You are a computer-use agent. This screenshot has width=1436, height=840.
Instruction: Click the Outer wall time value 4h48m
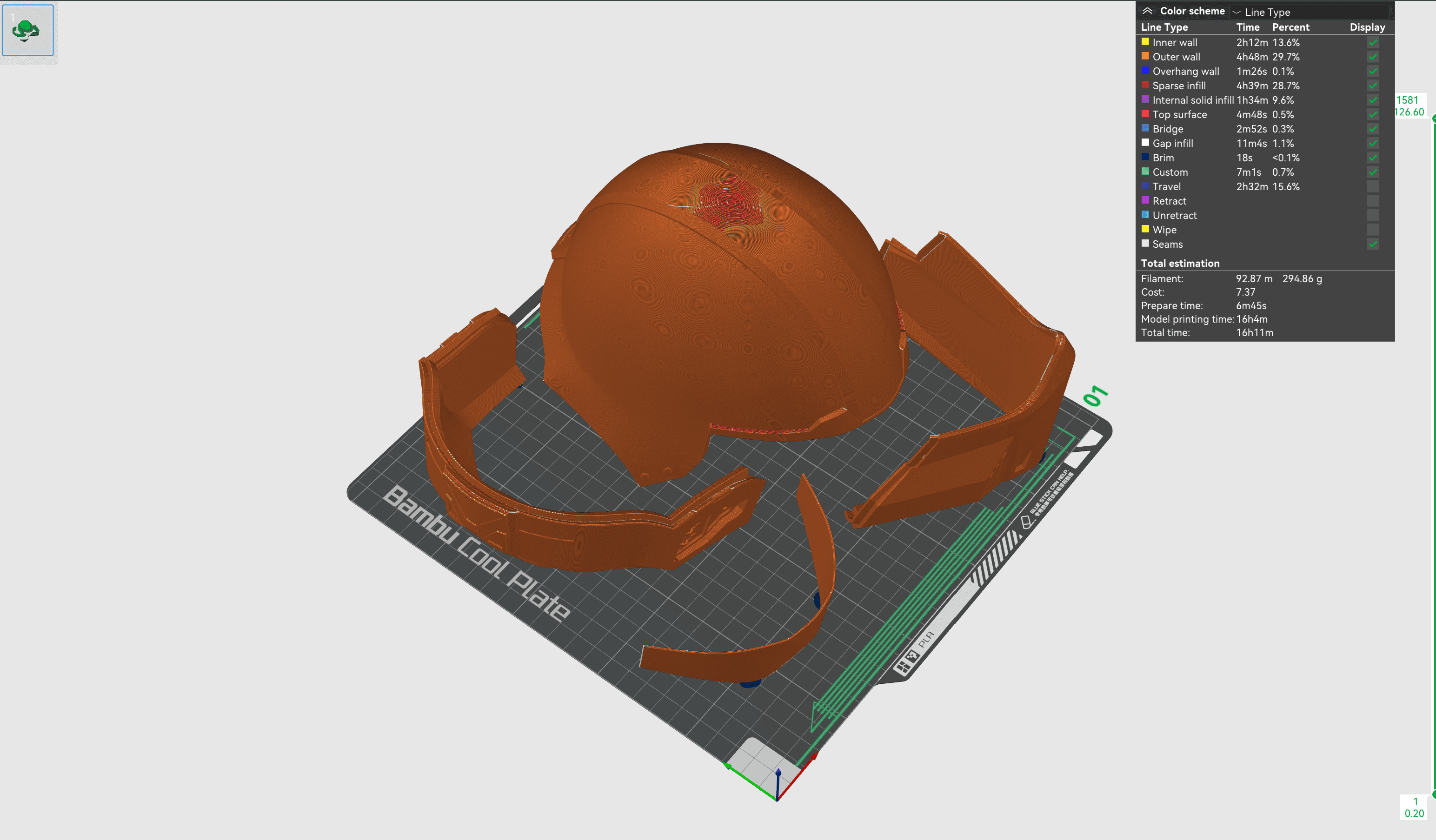[x=1252, y=57]
